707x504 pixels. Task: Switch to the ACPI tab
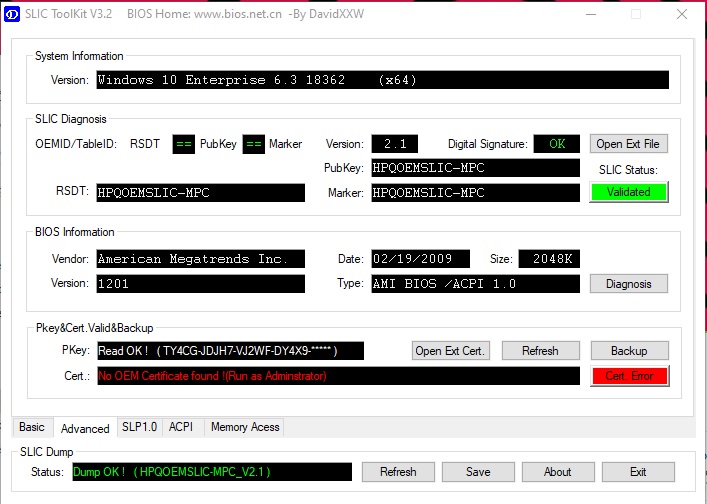(181, 427)
